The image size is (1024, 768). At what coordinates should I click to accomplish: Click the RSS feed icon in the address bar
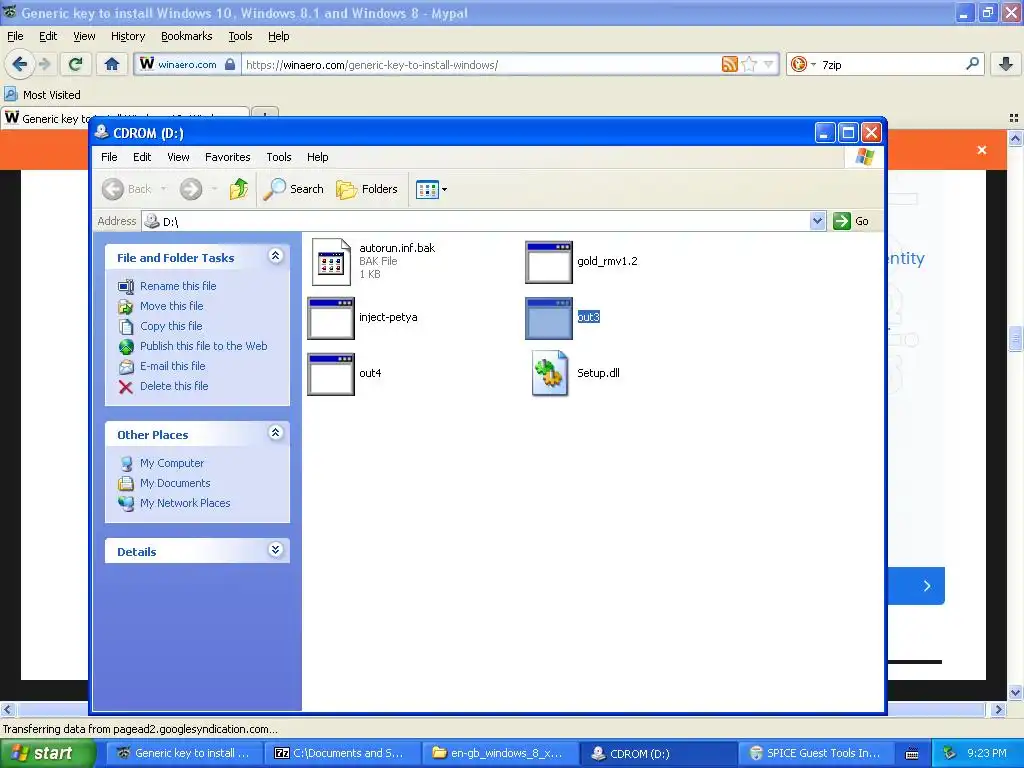coord(729,64)
